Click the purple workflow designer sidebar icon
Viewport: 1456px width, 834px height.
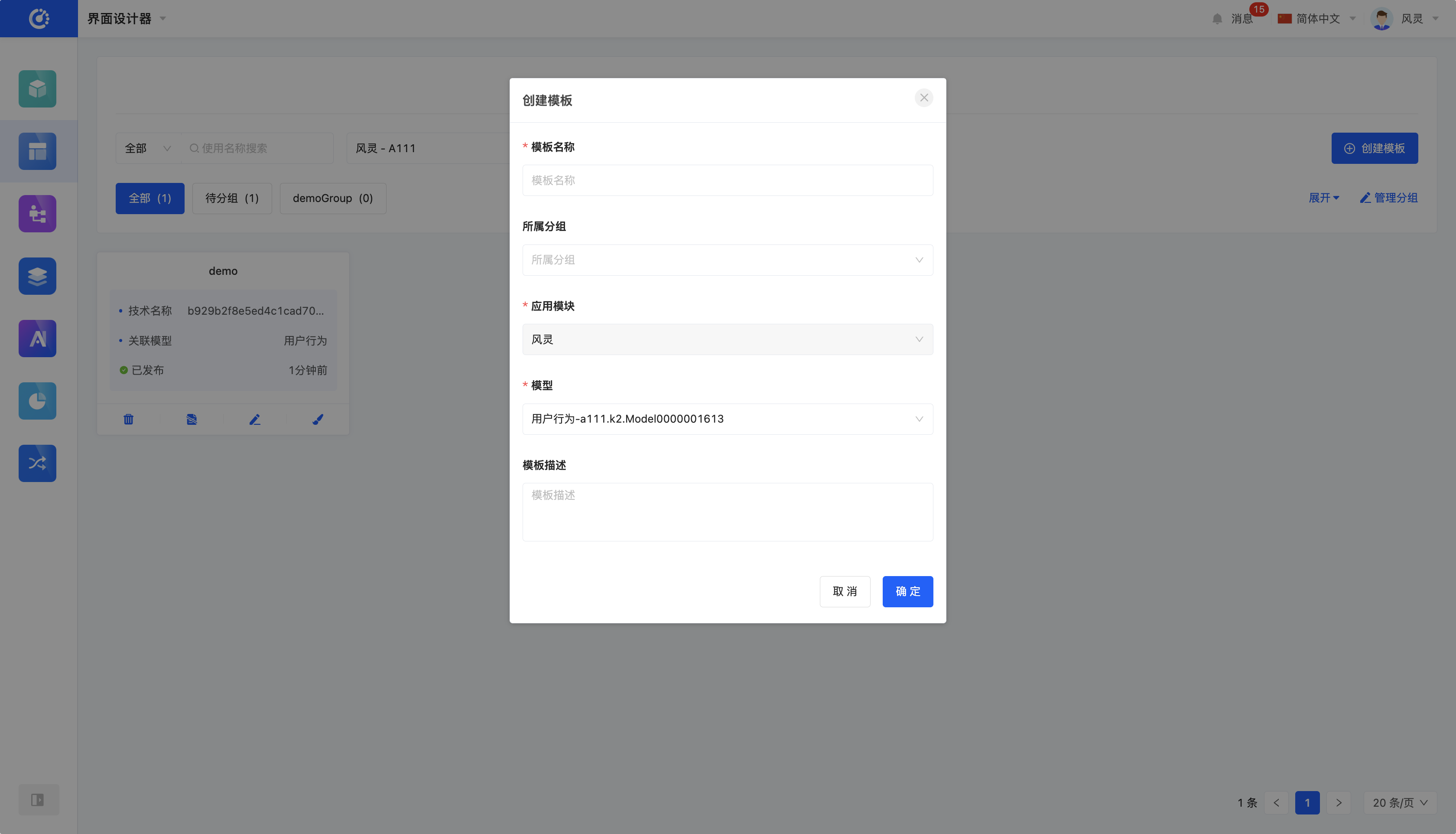coord(37,214)
